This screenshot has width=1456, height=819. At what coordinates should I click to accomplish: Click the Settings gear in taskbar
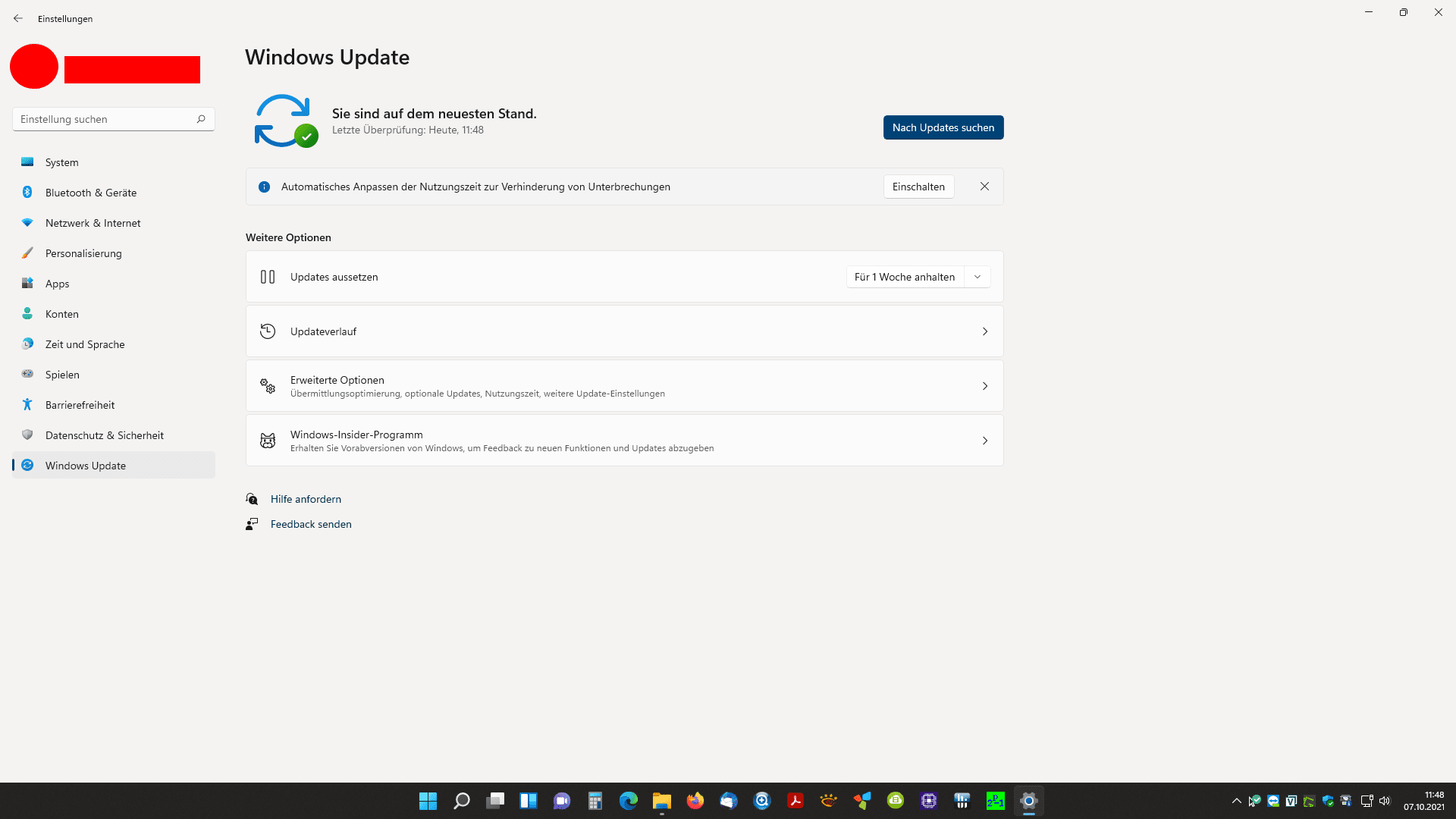[x=1029, y=801]
